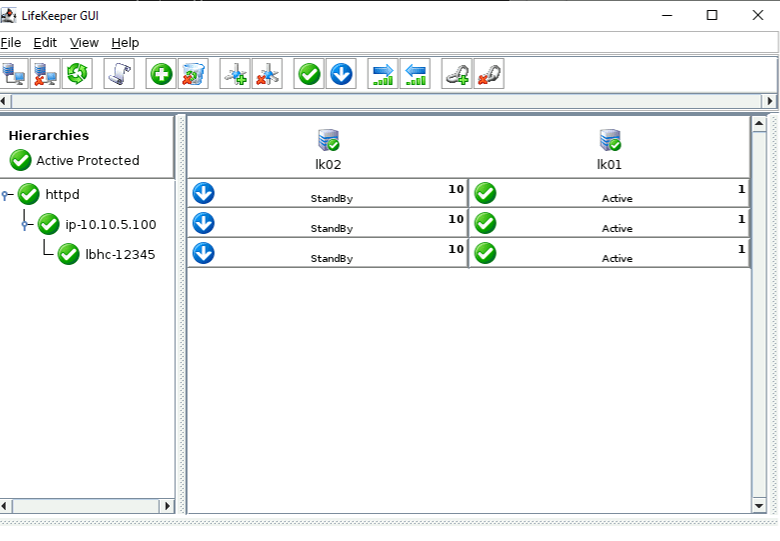
Task: Click the Add Dependency chain icon
Action: click(x=457, y=74)
